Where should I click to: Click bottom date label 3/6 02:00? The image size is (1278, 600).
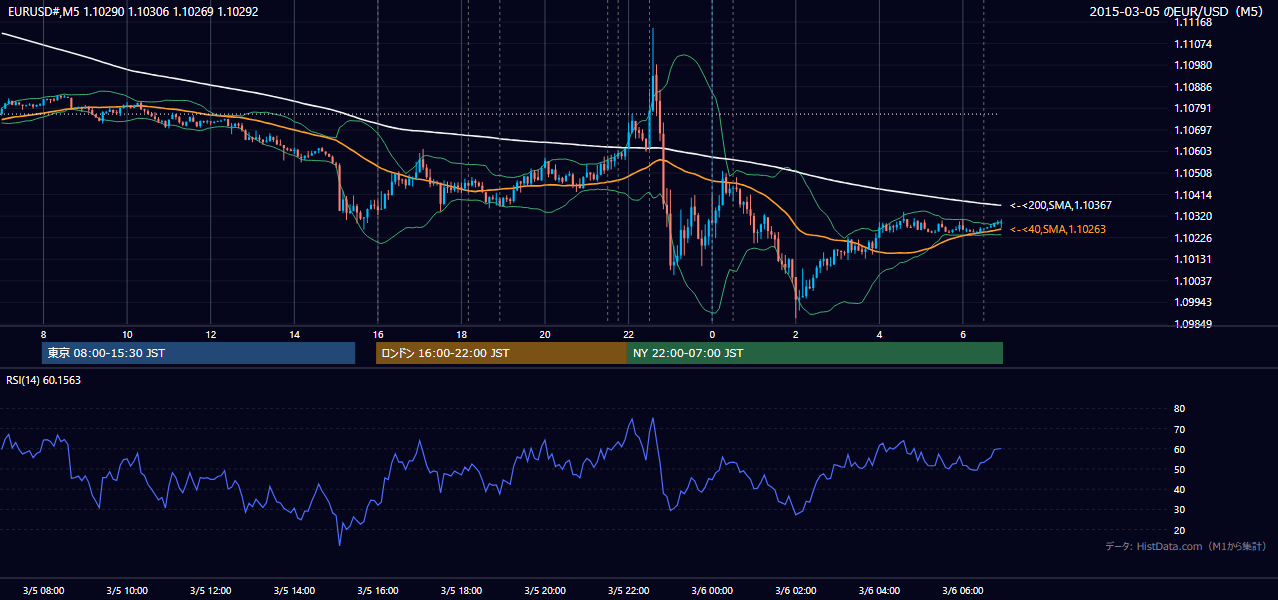[x=795, y=591]
